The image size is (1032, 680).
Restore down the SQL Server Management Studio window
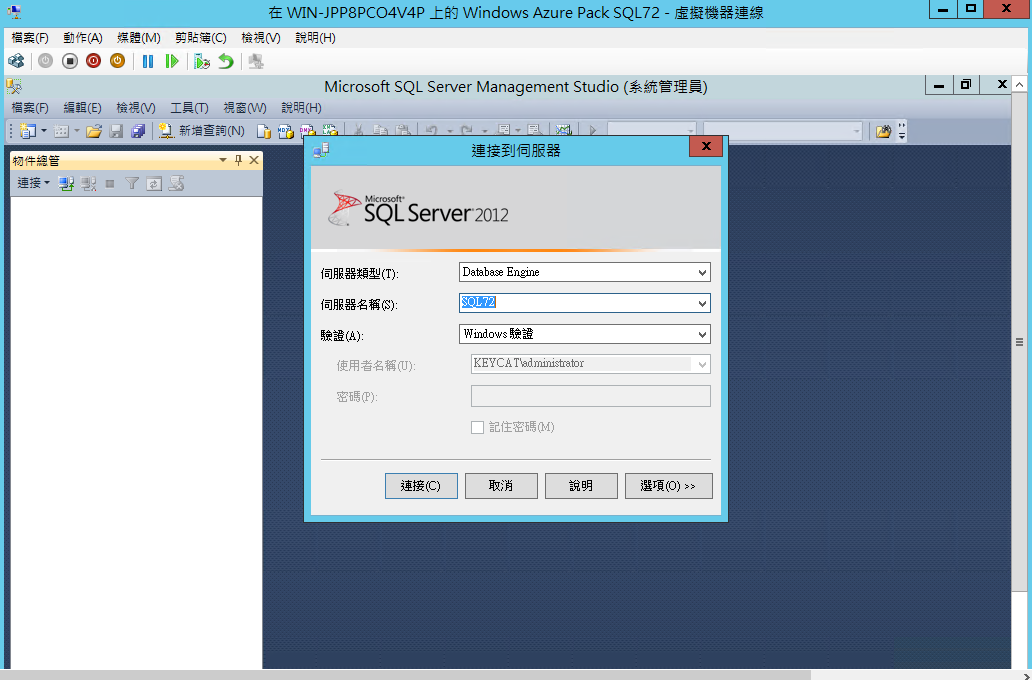[x=966, y=85]
